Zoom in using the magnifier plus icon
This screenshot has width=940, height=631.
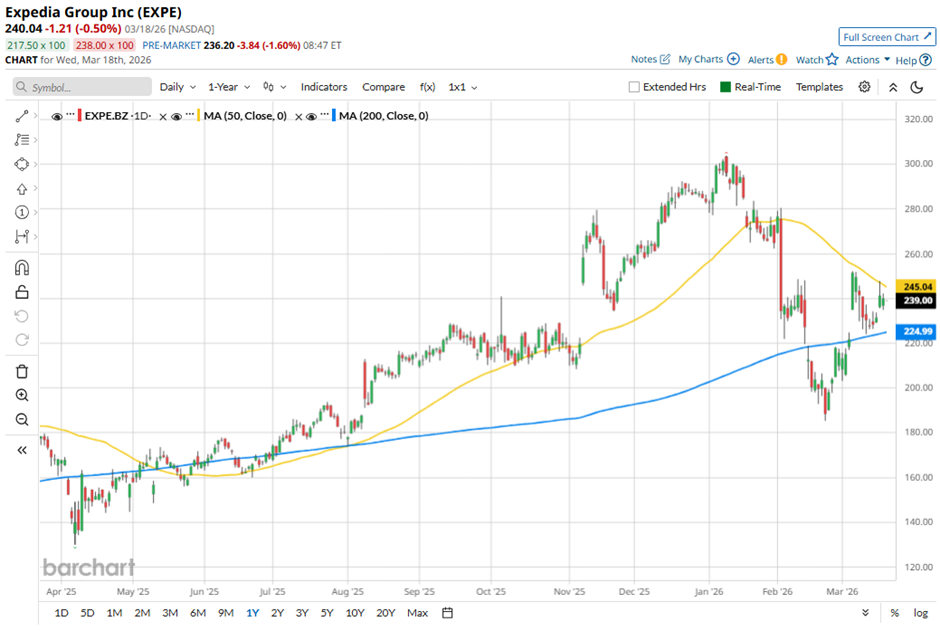(22, 395)
